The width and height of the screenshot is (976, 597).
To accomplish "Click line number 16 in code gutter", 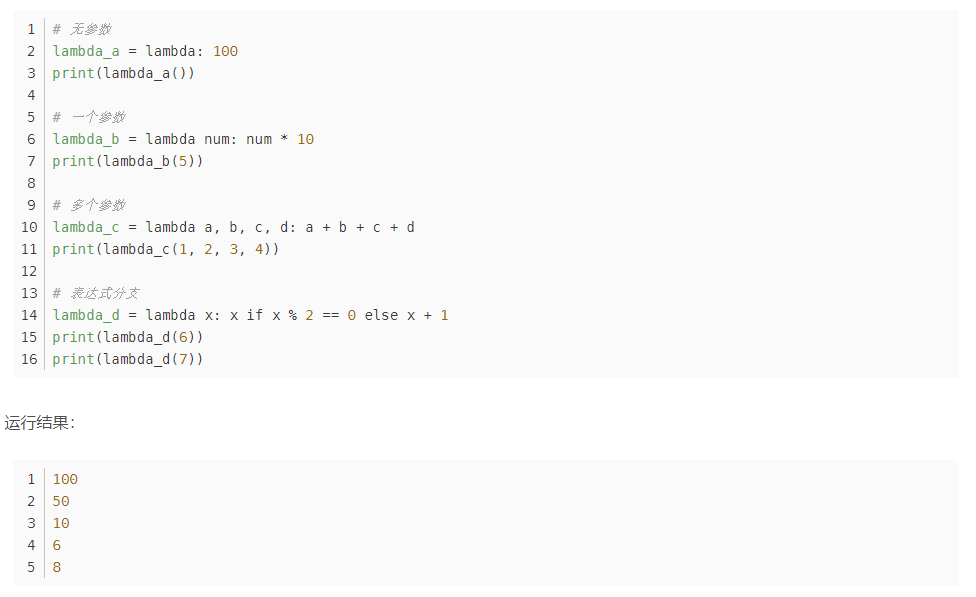I will (28, 359).
